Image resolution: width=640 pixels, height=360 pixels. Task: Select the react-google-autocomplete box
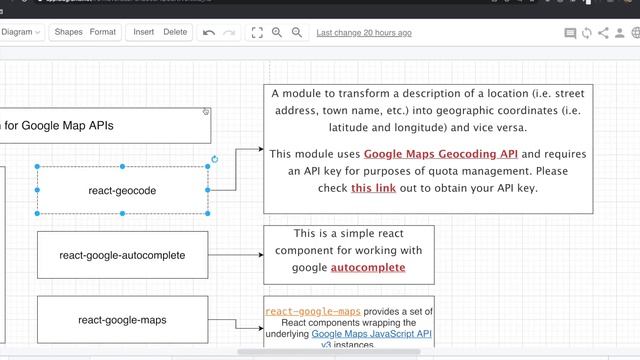122,255
